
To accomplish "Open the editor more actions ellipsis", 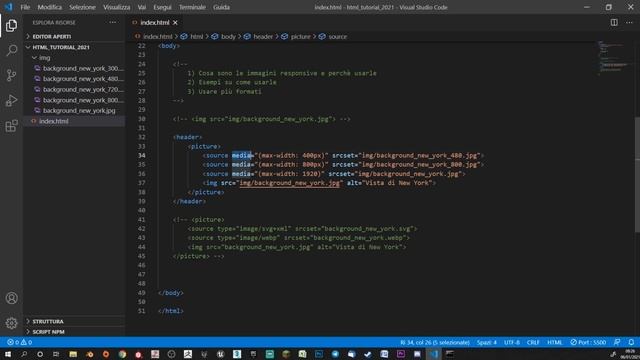I will pos(629,22).
